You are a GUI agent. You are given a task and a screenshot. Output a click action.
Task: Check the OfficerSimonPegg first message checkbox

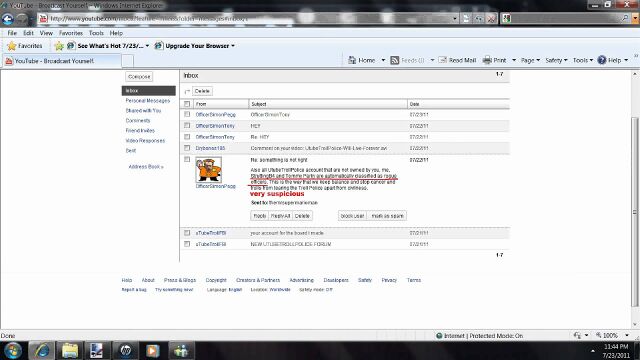(187, 114)
